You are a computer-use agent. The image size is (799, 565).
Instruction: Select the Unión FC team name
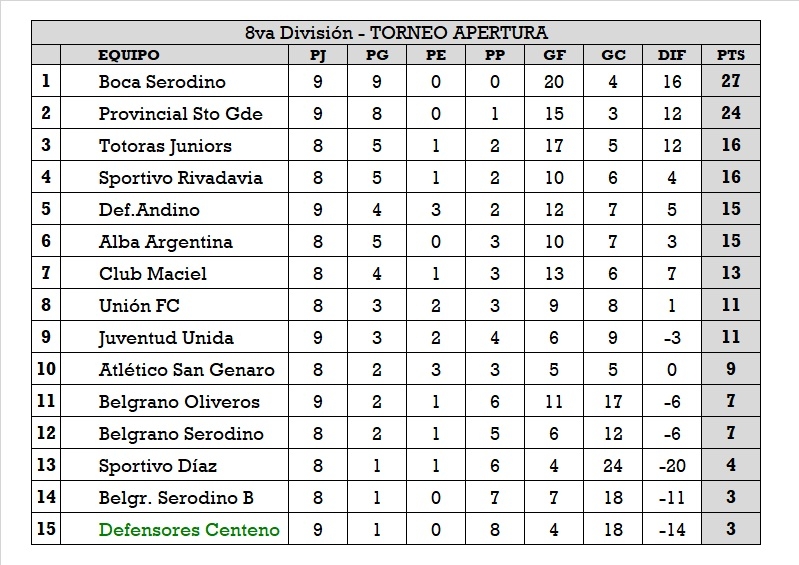point(139,306)
